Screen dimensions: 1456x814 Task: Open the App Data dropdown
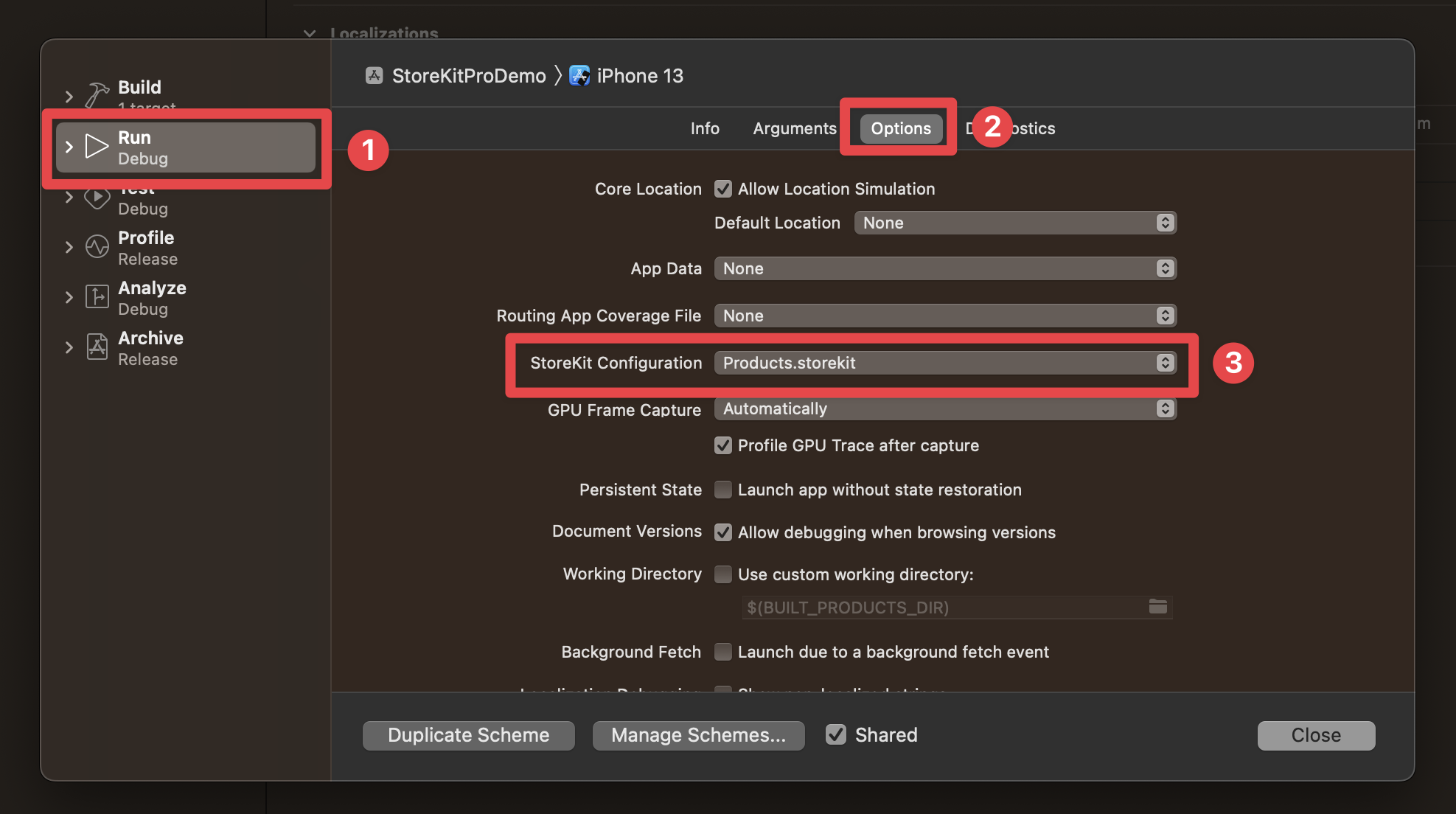pos(945,268)
